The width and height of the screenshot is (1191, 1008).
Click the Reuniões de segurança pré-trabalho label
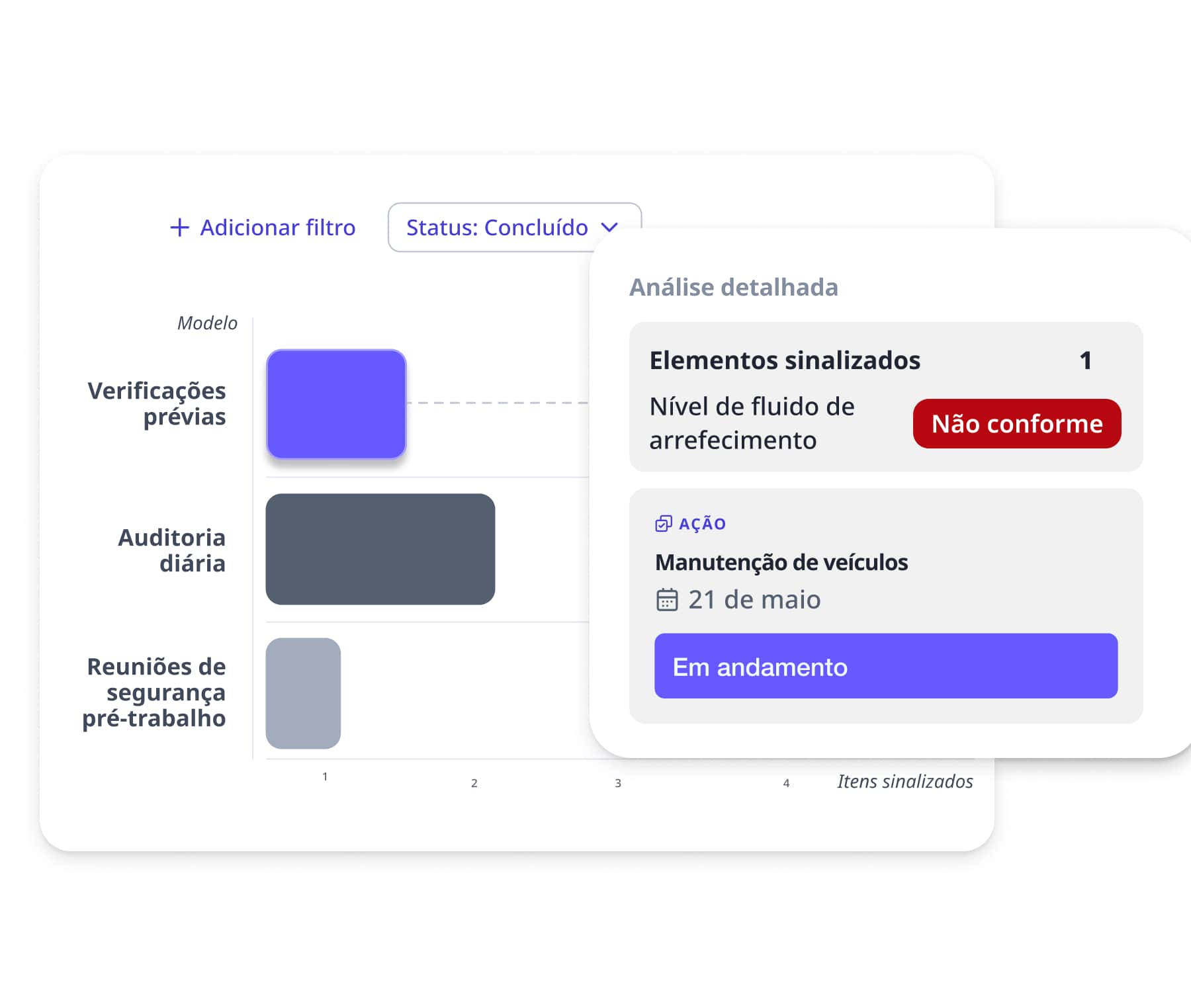coord(155,693)
